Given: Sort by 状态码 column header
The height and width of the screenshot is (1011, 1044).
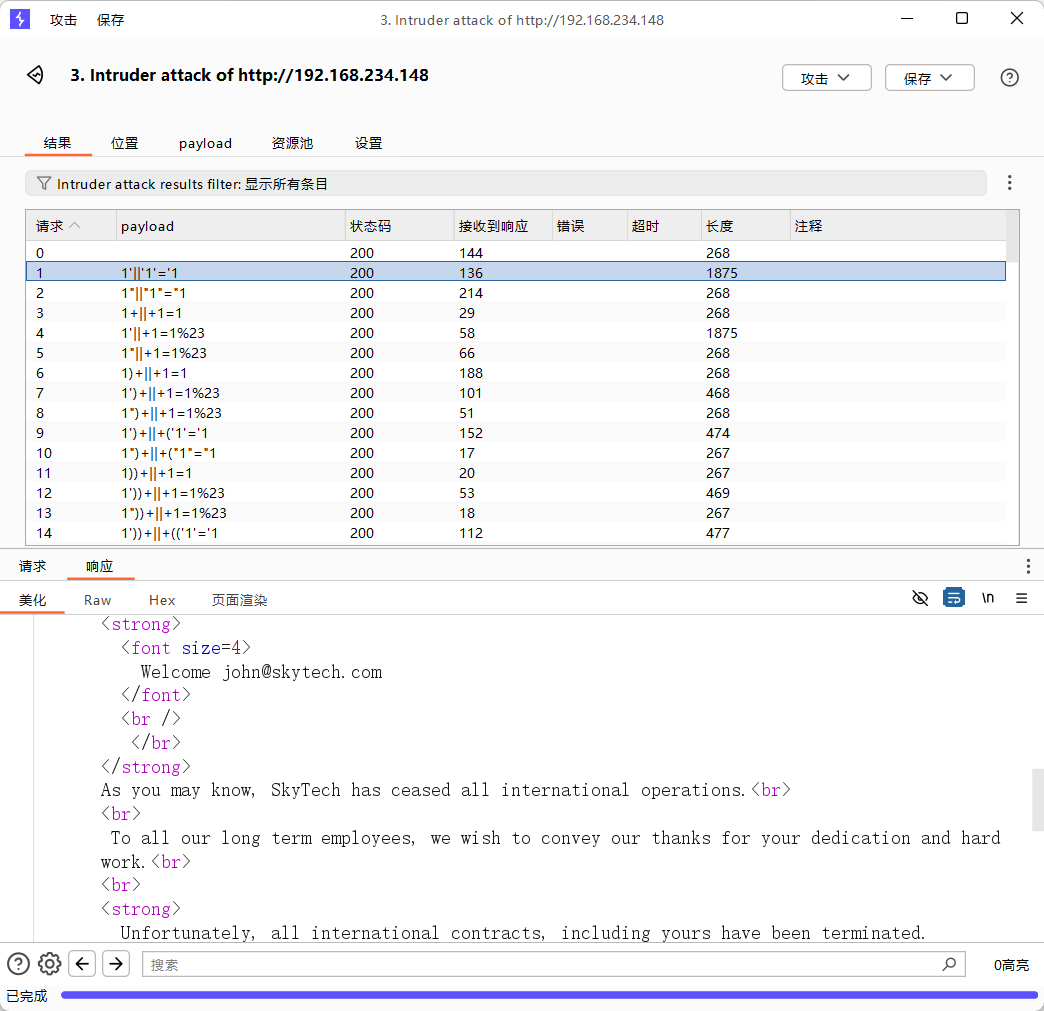Looking at the screenshot, I should pyautogui.click(x=399, y=226).
